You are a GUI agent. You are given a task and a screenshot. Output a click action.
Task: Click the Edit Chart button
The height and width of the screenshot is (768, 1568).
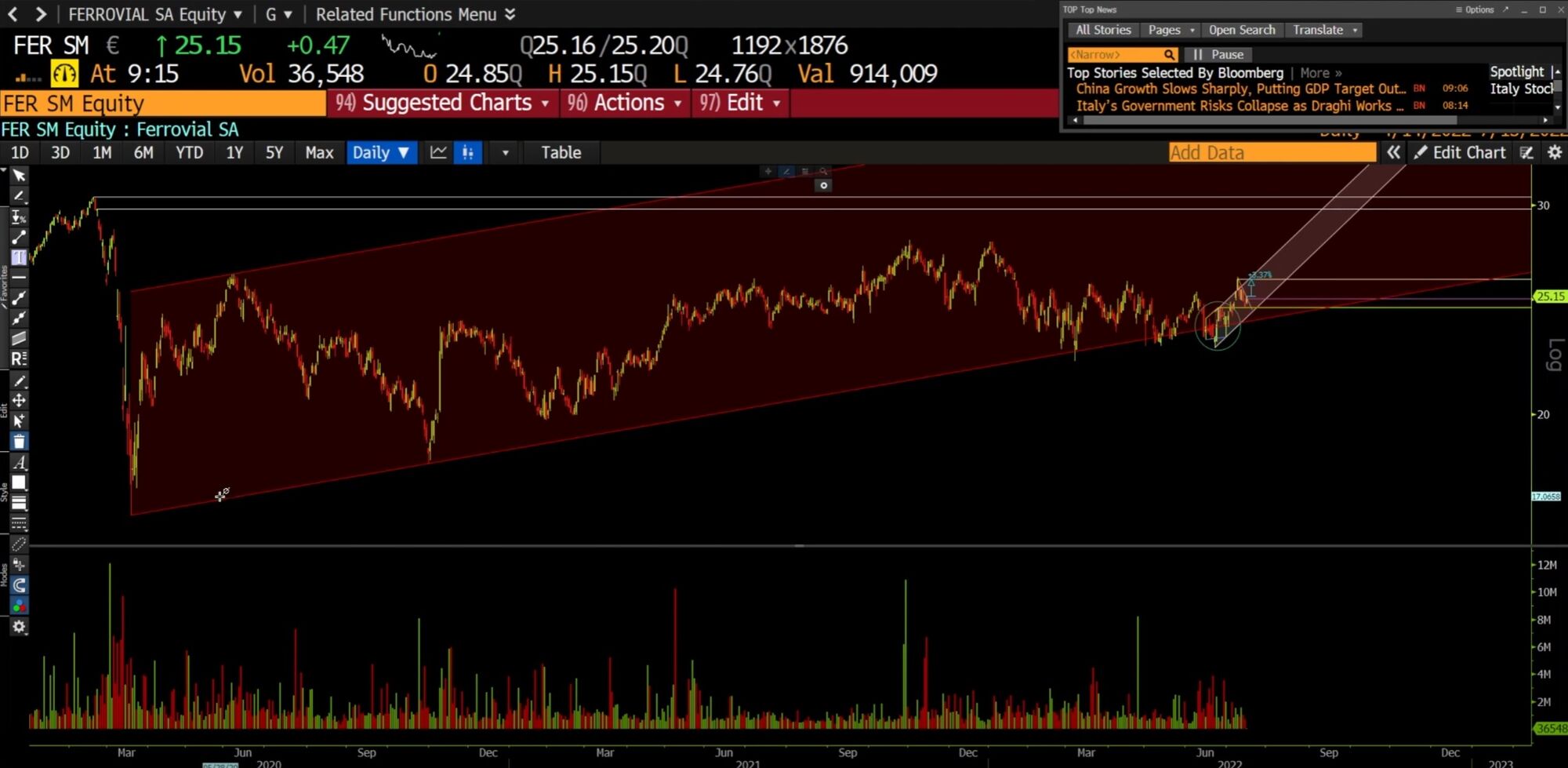click(x=1460, y=153)
